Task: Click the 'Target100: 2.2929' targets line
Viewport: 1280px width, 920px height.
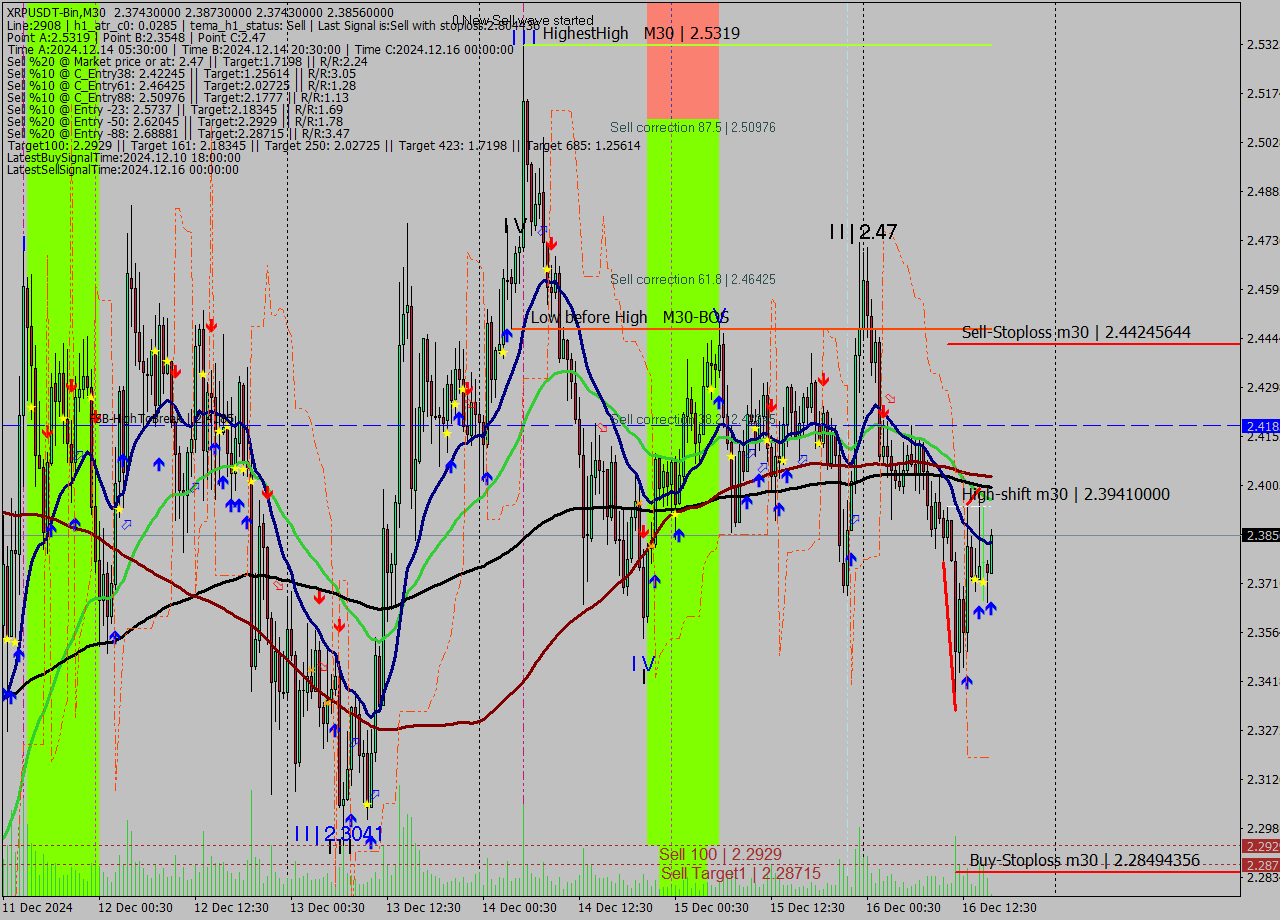Action: tap(324, 145)
